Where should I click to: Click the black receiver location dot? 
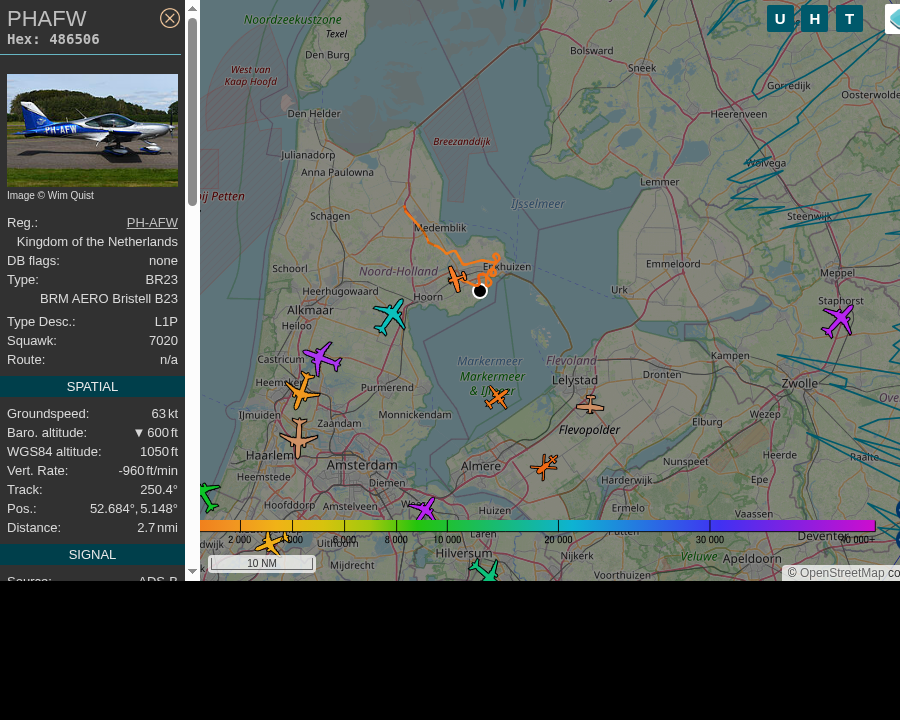pos(480,291)
